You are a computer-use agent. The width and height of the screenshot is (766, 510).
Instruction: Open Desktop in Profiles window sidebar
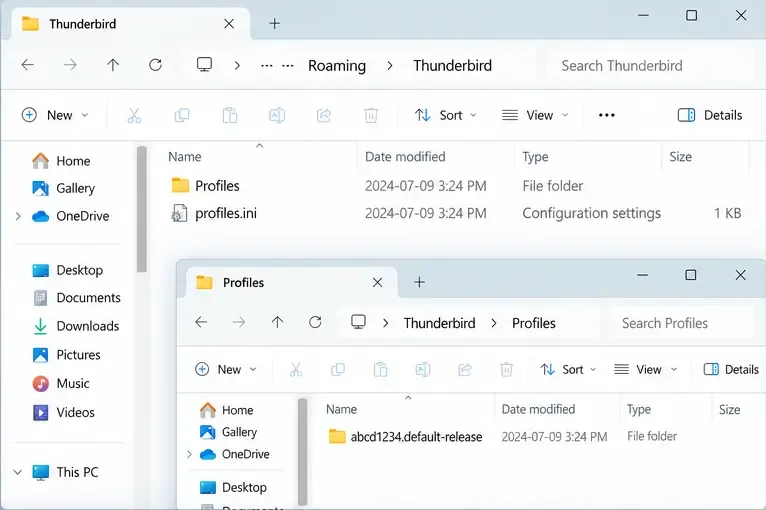coord(234,487)
